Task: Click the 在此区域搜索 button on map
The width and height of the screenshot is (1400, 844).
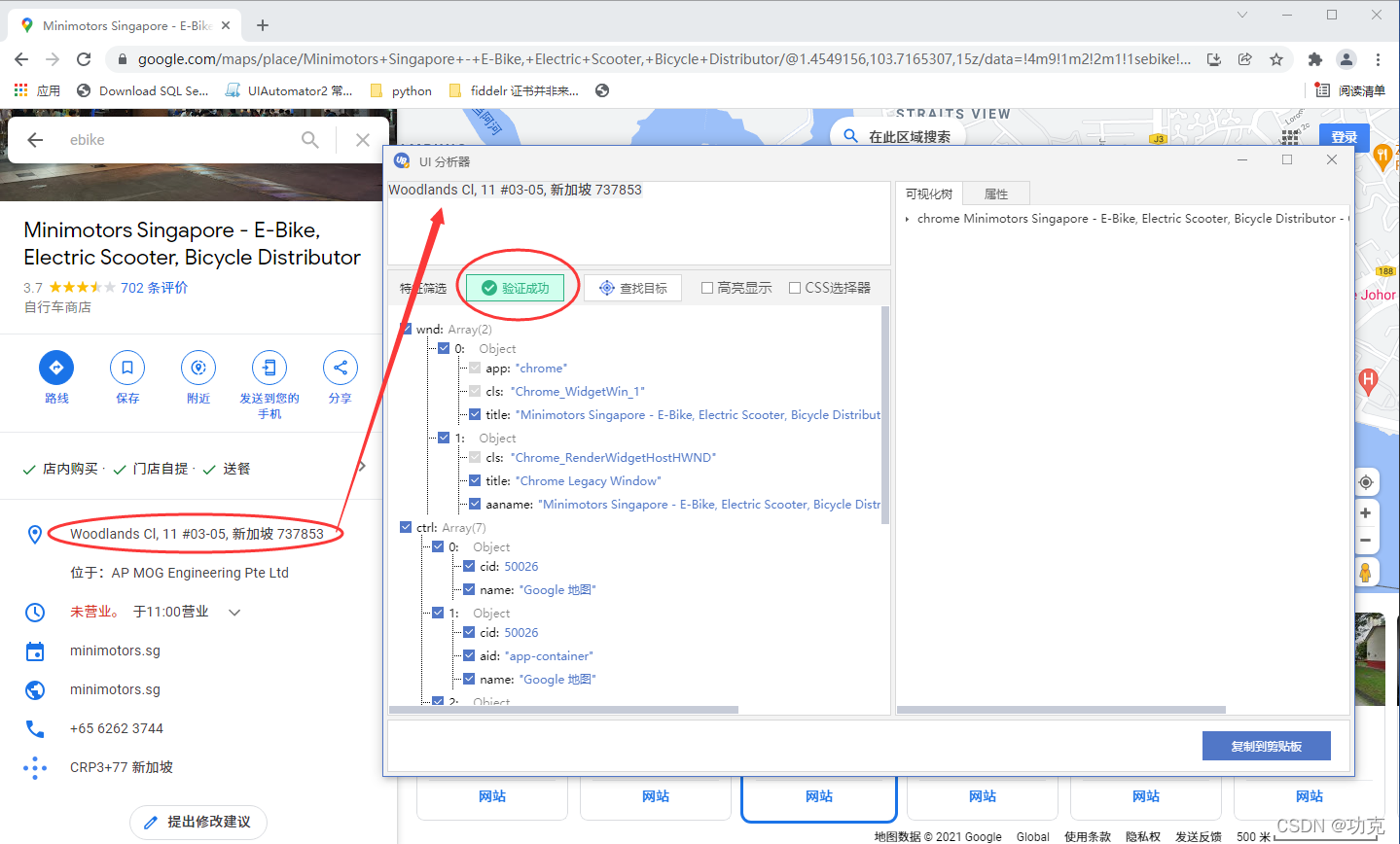Action: 897,136
